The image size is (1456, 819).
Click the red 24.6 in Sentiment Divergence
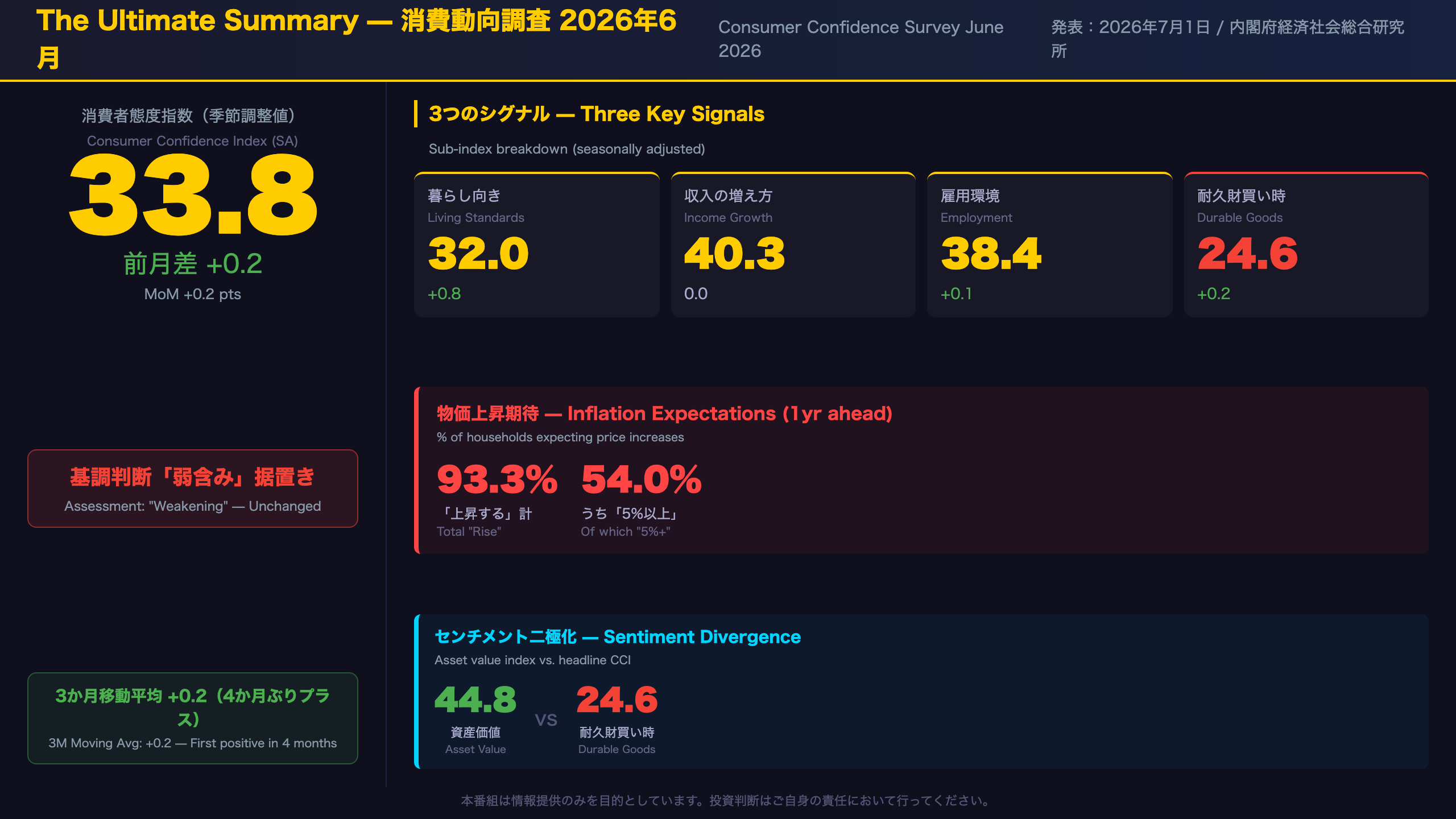[x=617, y=700]
